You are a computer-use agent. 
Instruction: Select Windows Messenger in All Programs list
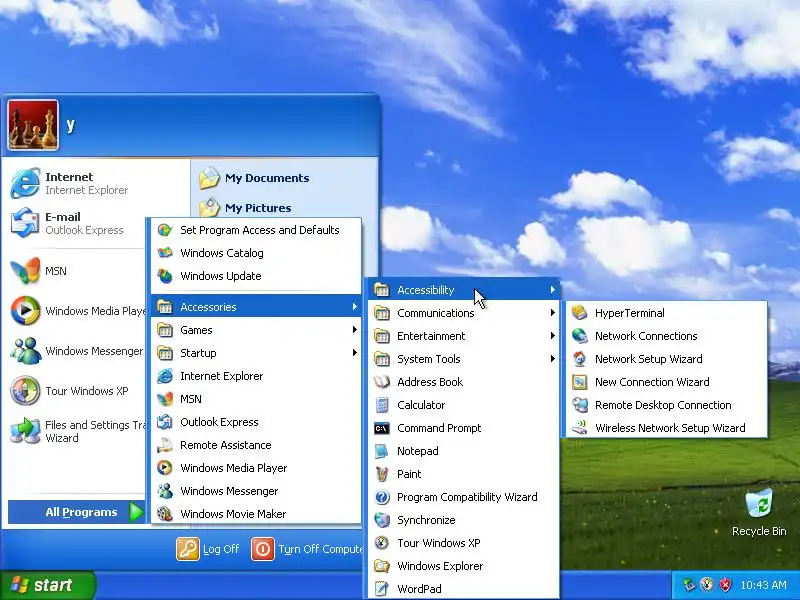click(256, 491)
